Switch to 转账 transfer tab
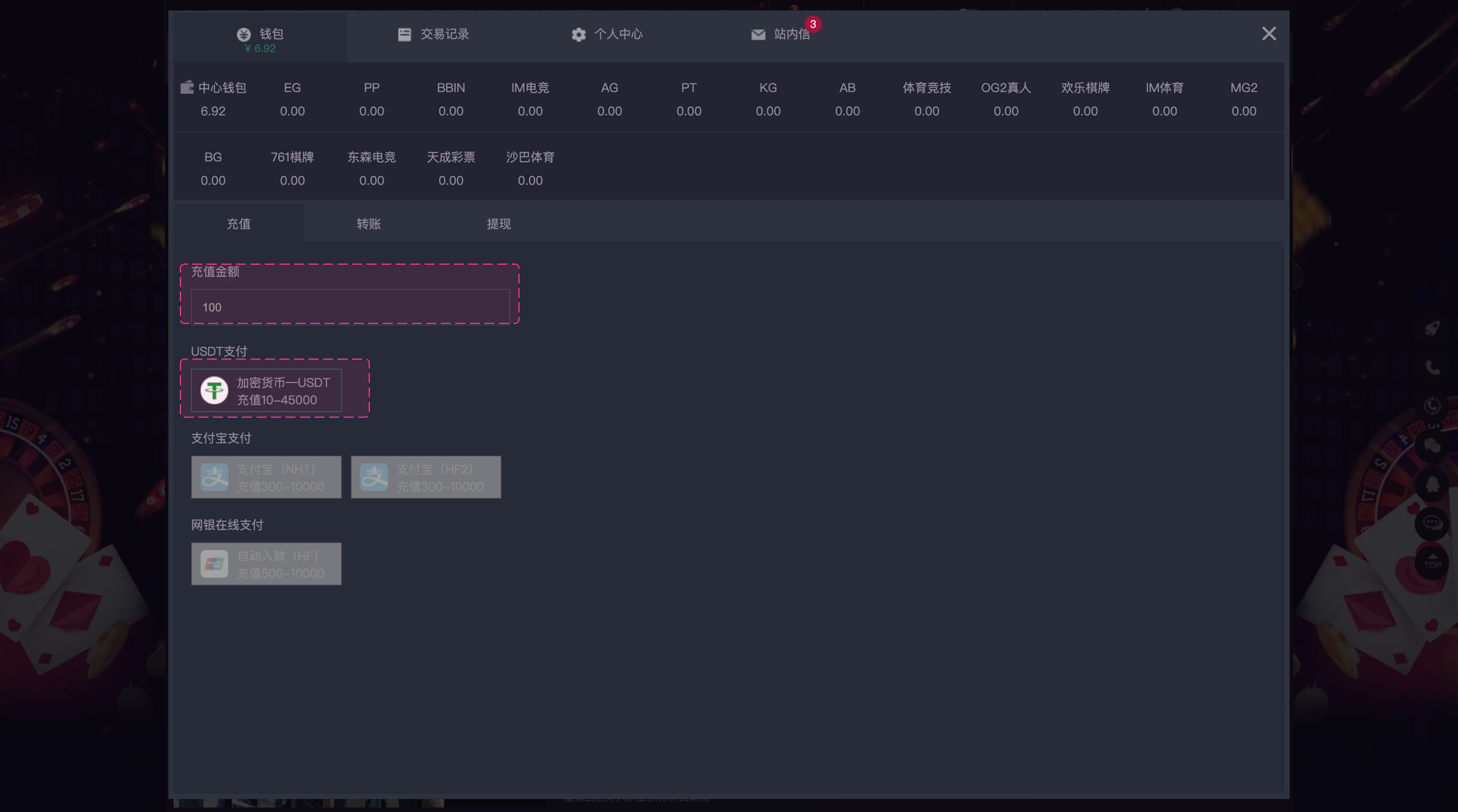The width and height of the screenshot is (1458, 812). (369, 224)
